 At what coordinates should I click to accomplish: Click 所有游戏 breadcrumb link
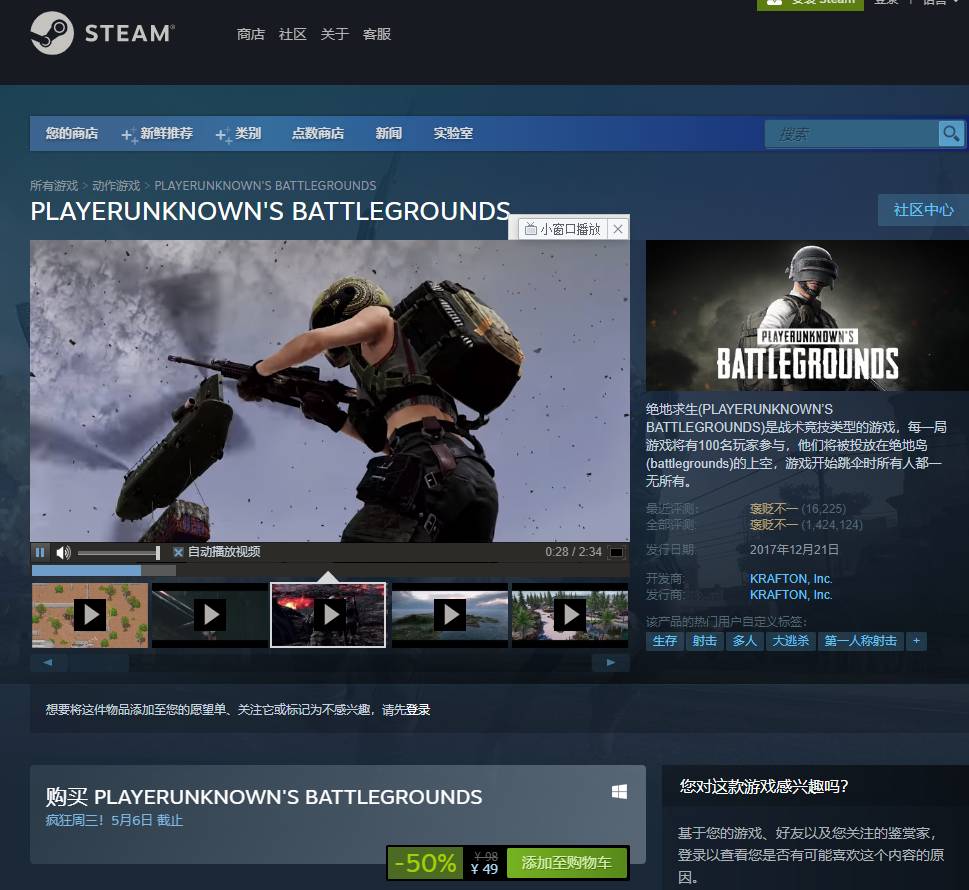[54, 185]
